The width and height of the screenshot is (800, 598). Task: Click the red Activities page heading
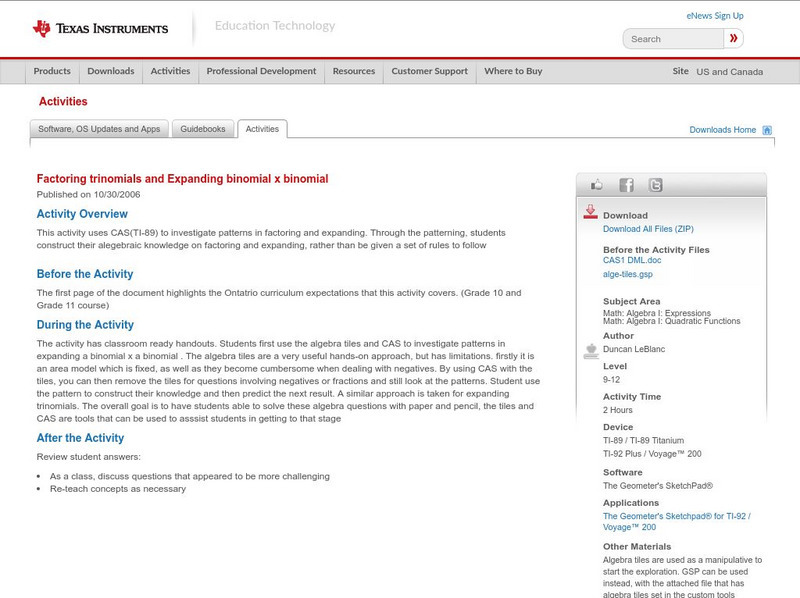tap(63, 102)
